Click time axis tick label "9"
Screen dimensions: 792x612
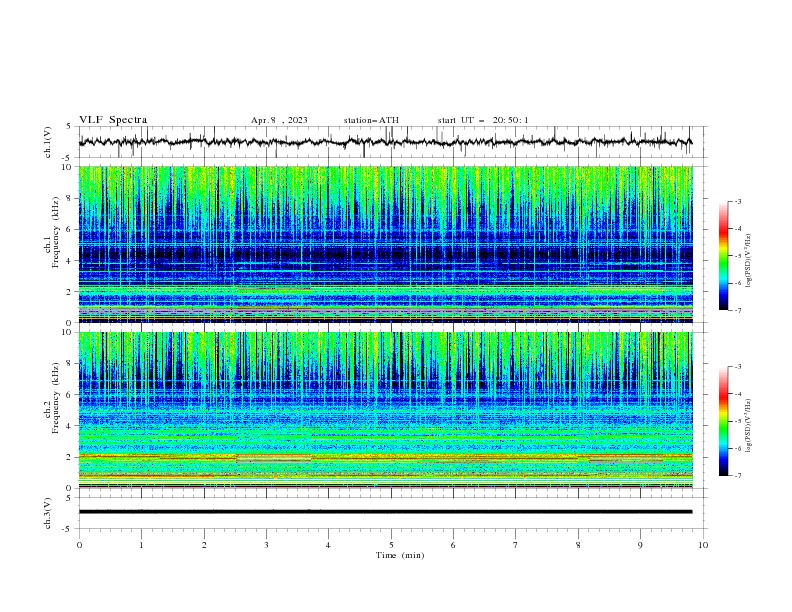point(640,545)
